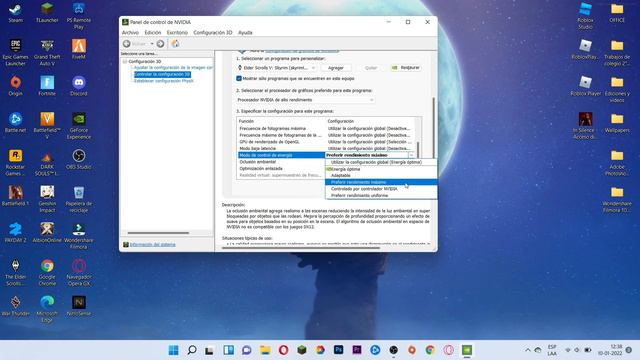Choose Controlado por controlador NVIDIA option
Screen dimensions: 640x360
coord(381,189)
